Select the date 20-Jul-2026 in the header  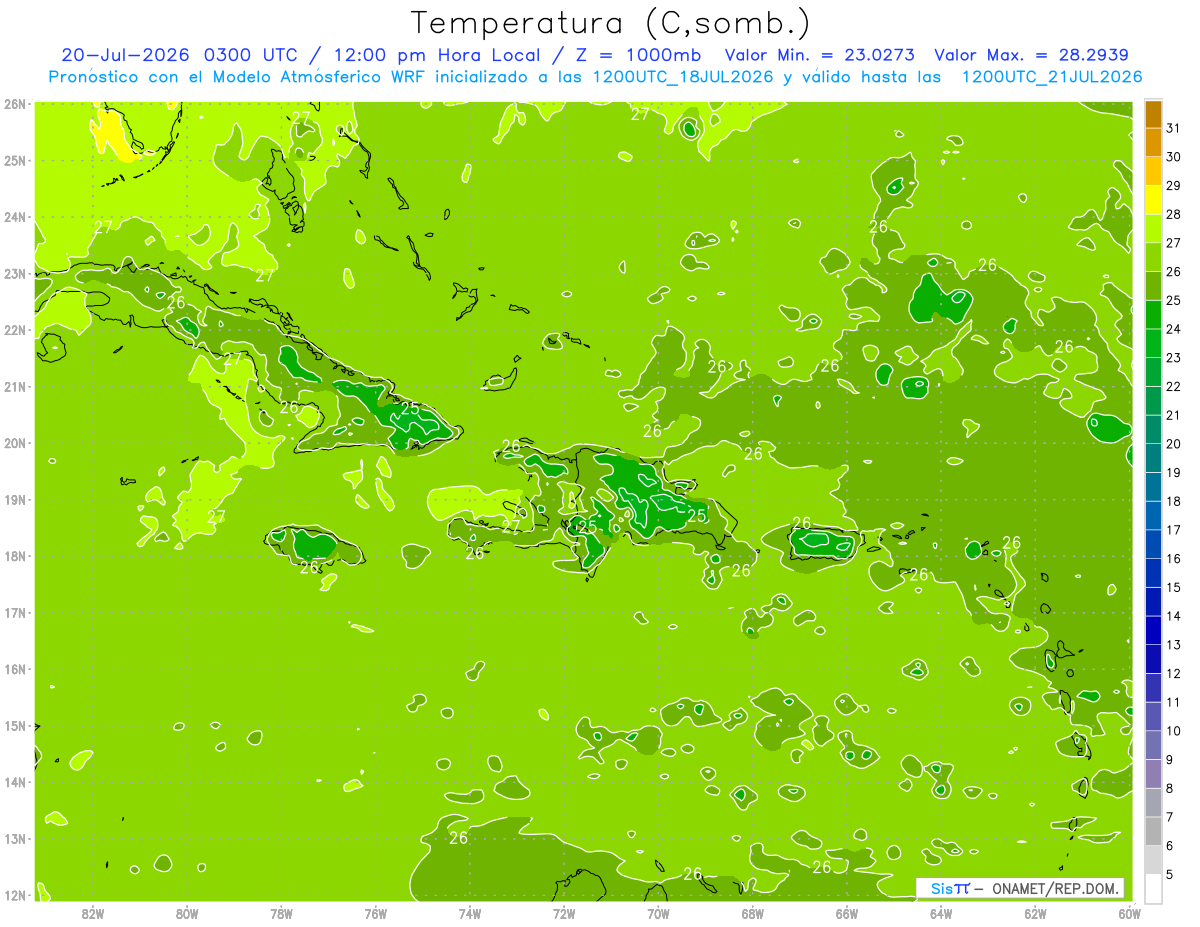(x=126, y=55)
